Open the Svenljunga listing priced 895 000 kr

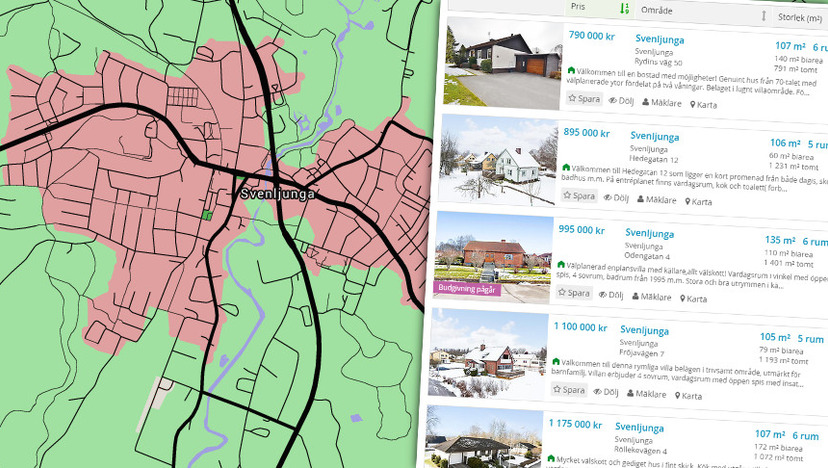655,137
